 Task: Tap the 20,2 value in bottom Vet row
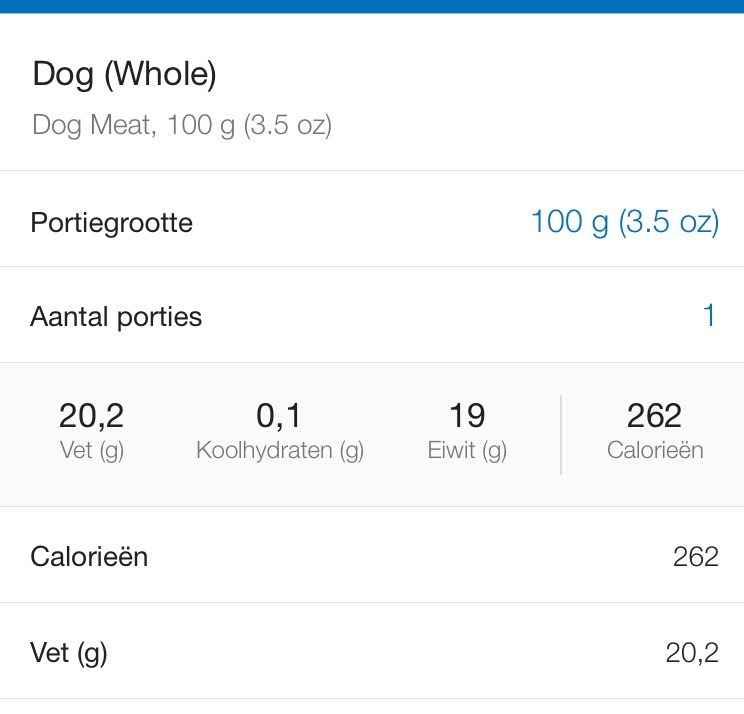click(692, 654)
